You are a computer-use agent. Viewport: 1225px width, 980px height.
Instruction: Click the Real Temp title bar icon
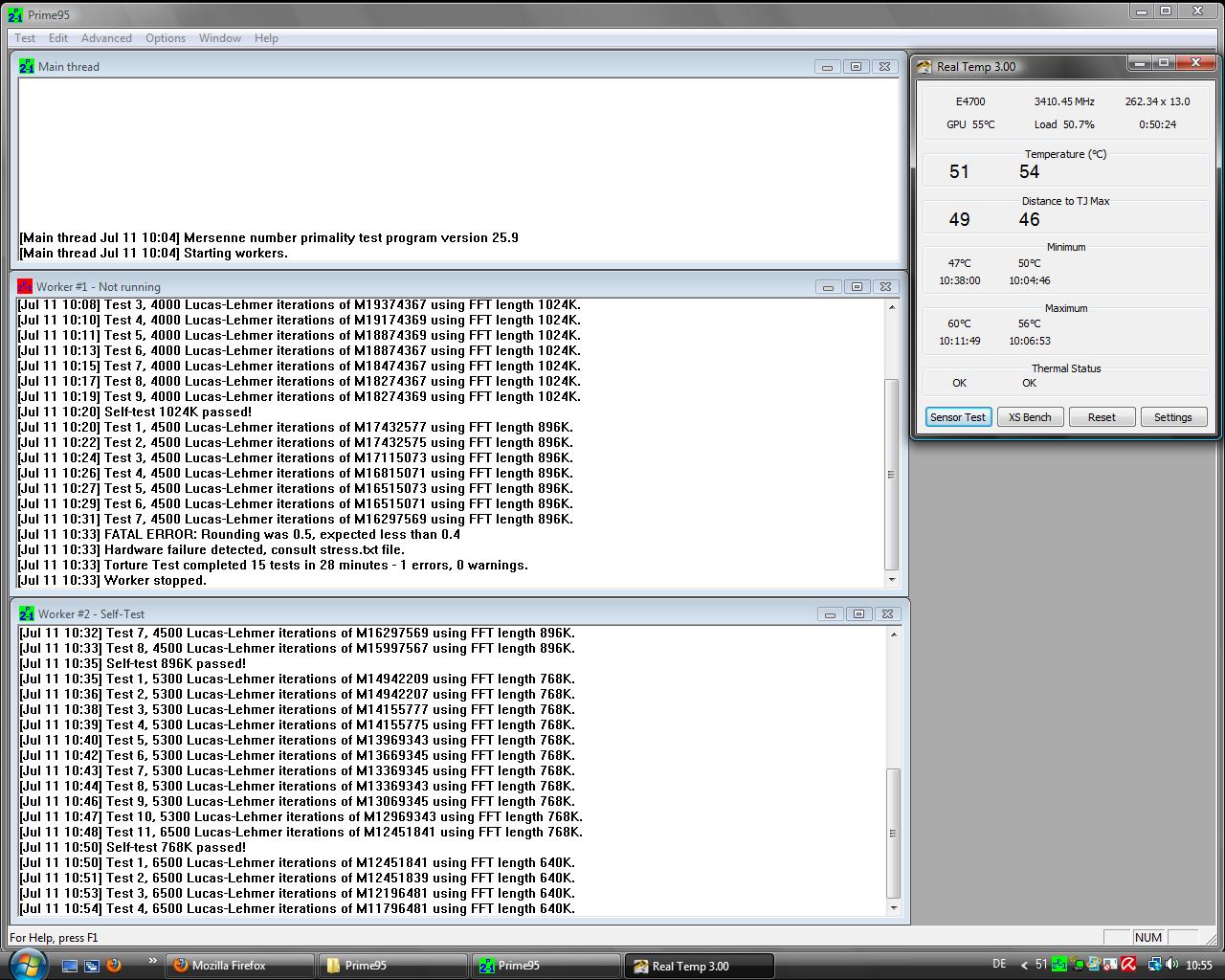[924, 66]
